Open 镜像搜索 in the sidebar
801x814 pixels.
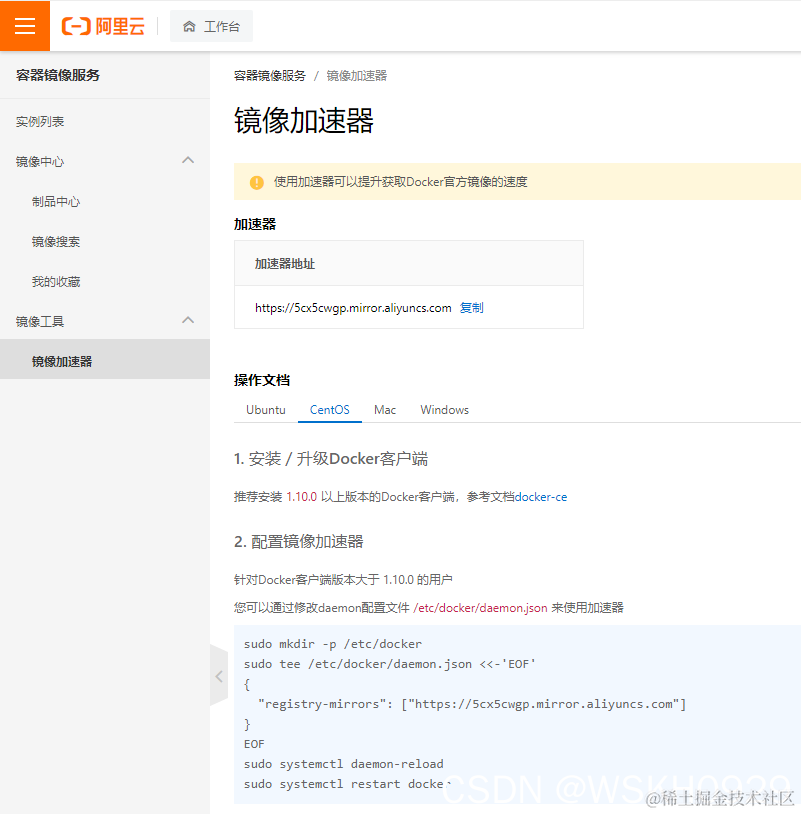click(x=56, y=241)
